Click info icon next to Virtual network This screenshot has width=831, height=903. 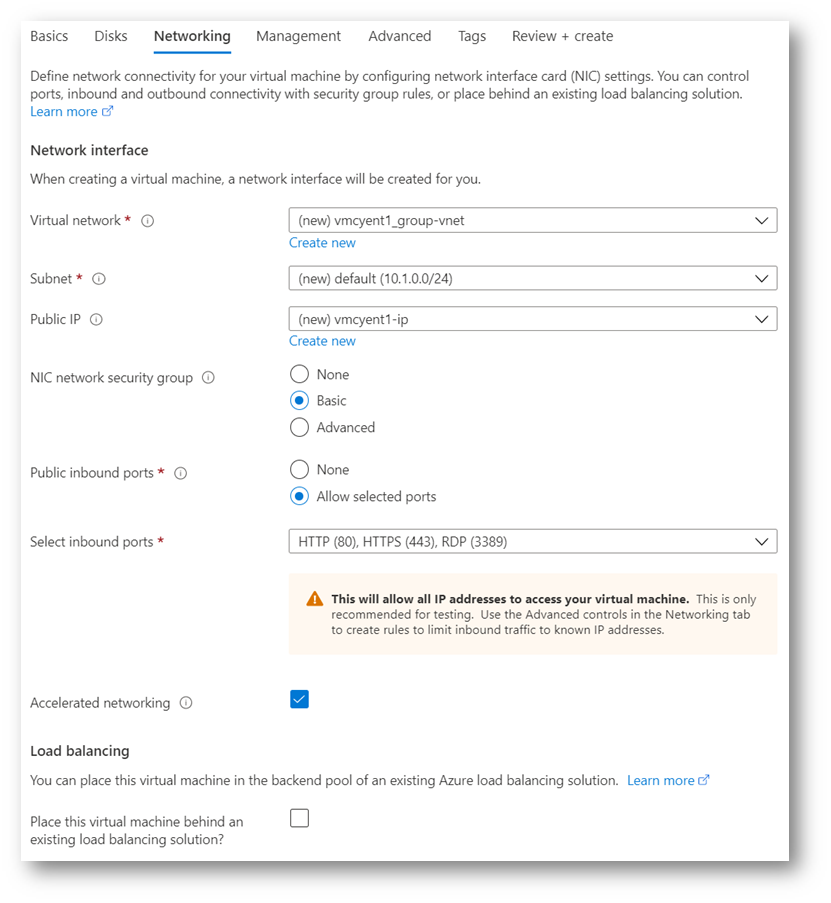(148, 221)
